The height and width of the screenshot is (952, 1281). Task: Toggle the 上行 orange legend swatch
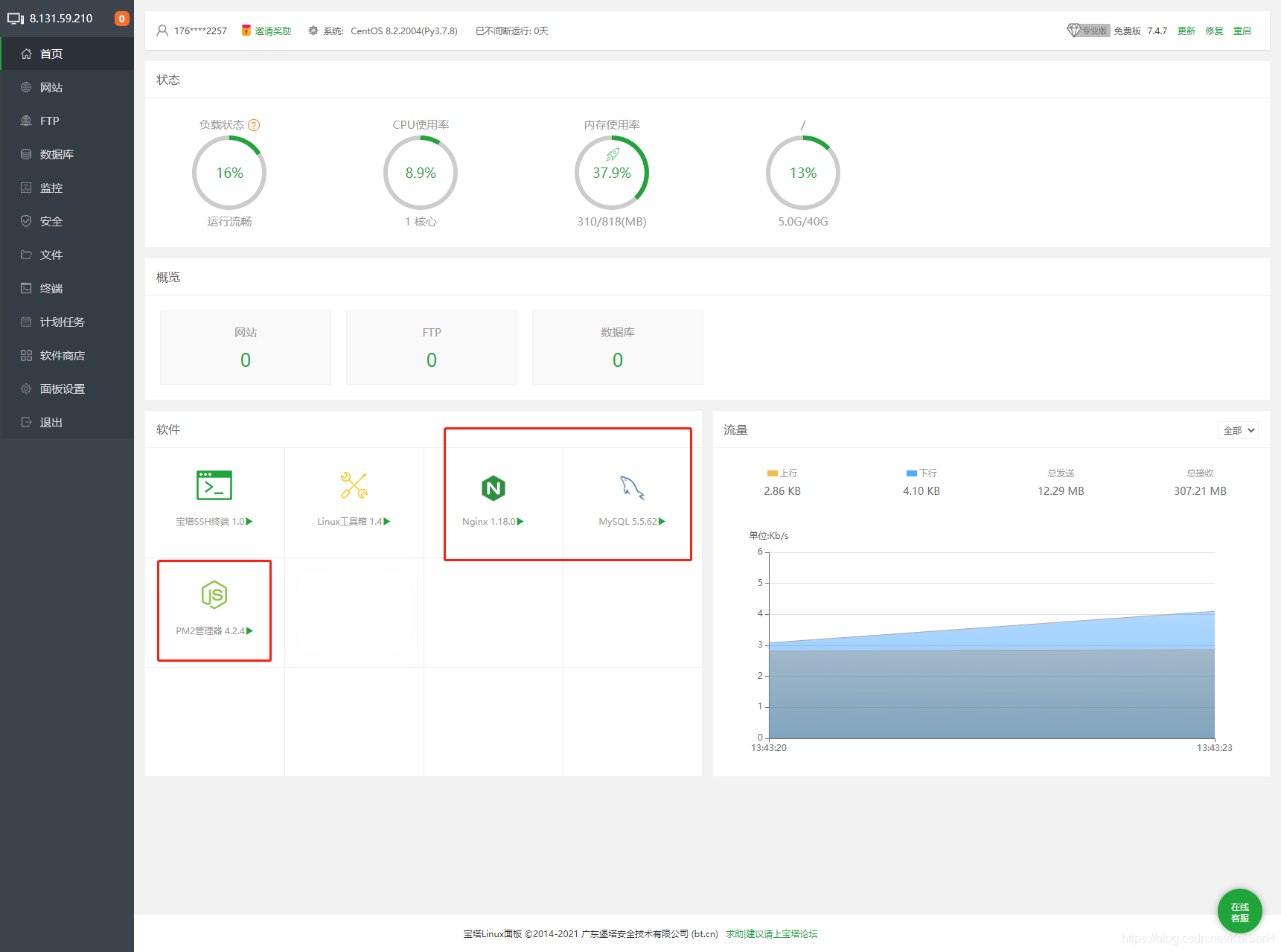tap(773, 473)
